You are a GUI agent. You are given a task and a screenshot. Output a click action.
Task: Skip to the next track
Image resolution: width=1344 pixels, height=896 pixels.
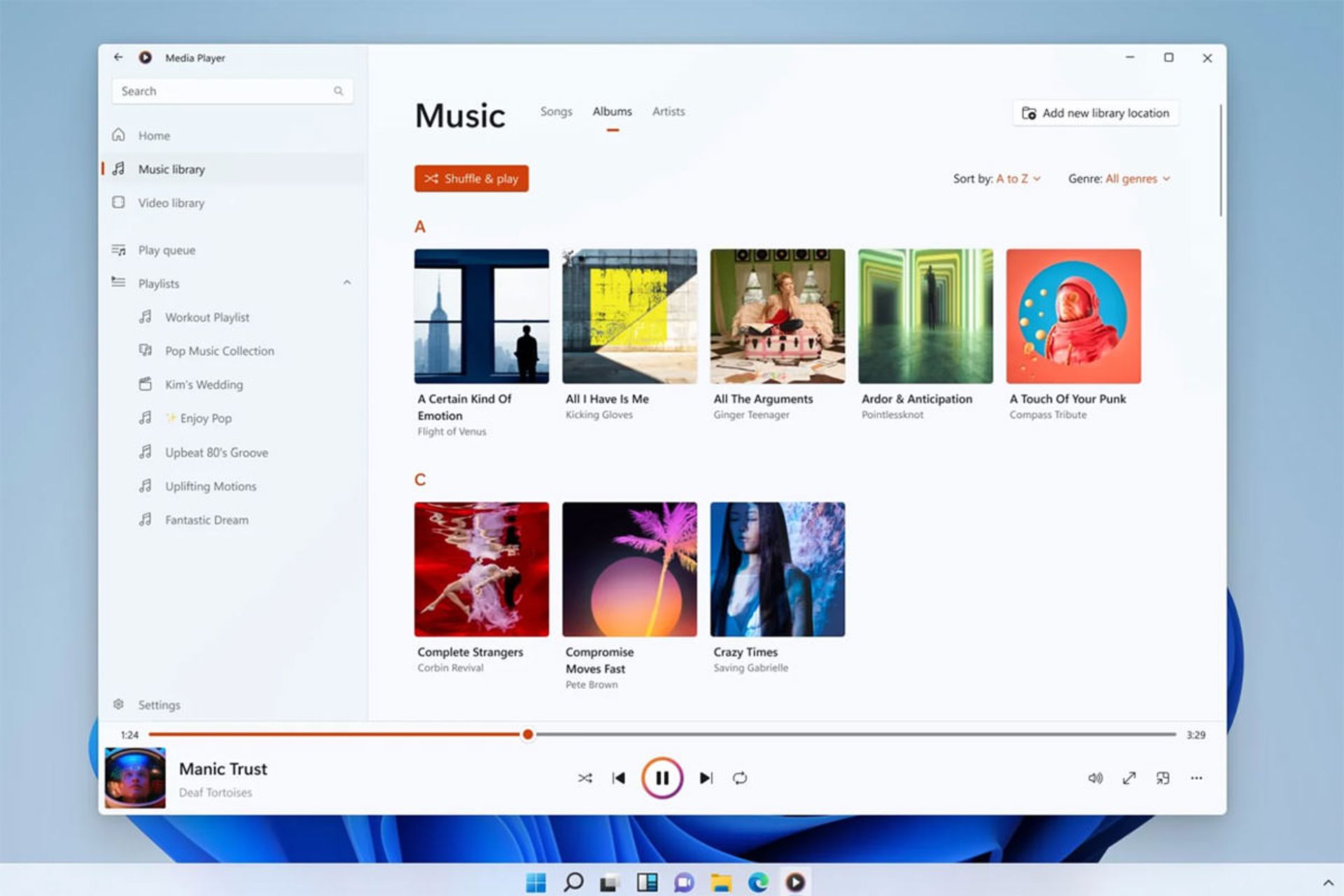(x=706, y=778)
